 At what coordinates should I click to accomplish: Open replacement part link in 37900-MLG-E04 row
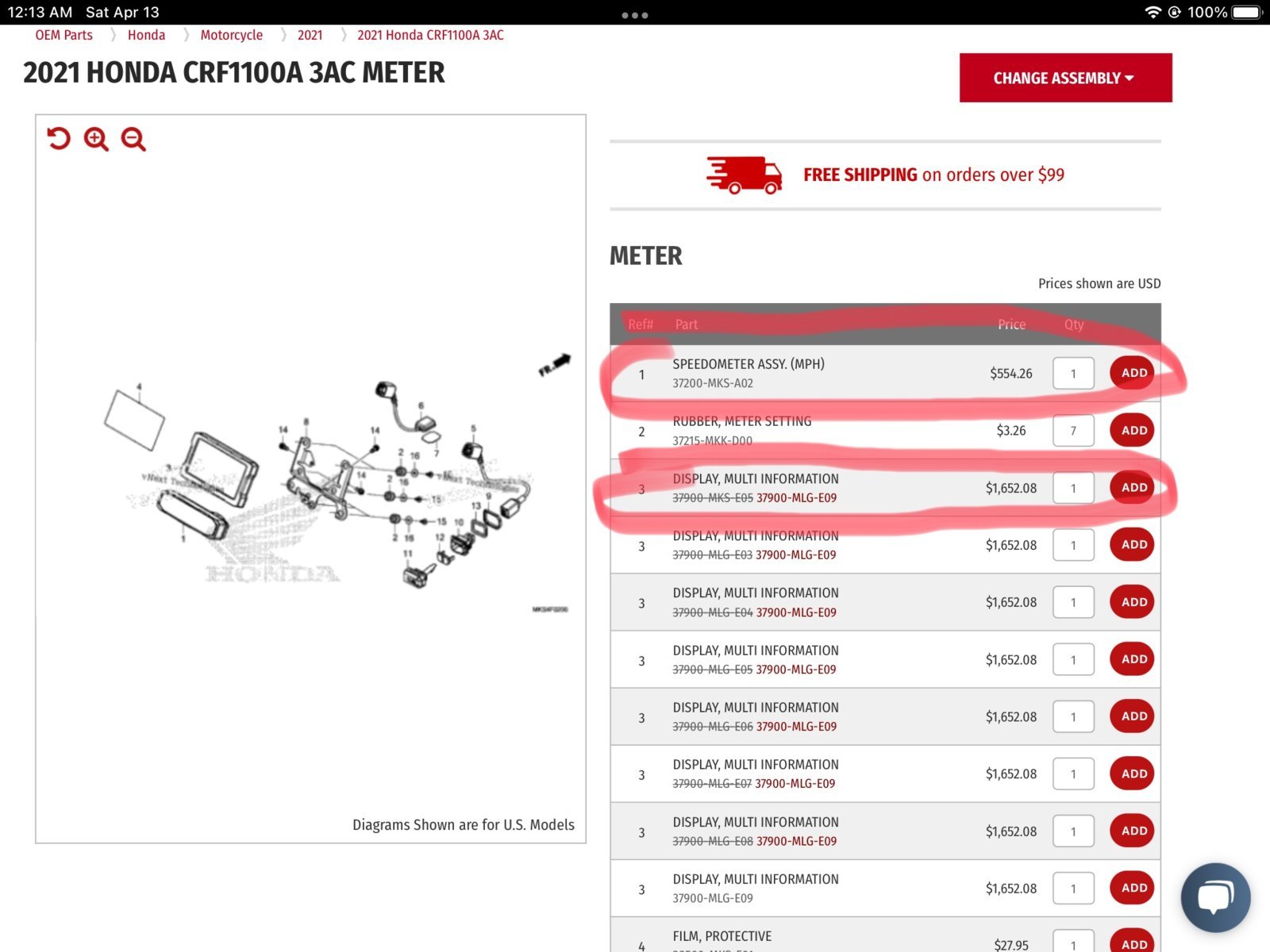(796, 612)
